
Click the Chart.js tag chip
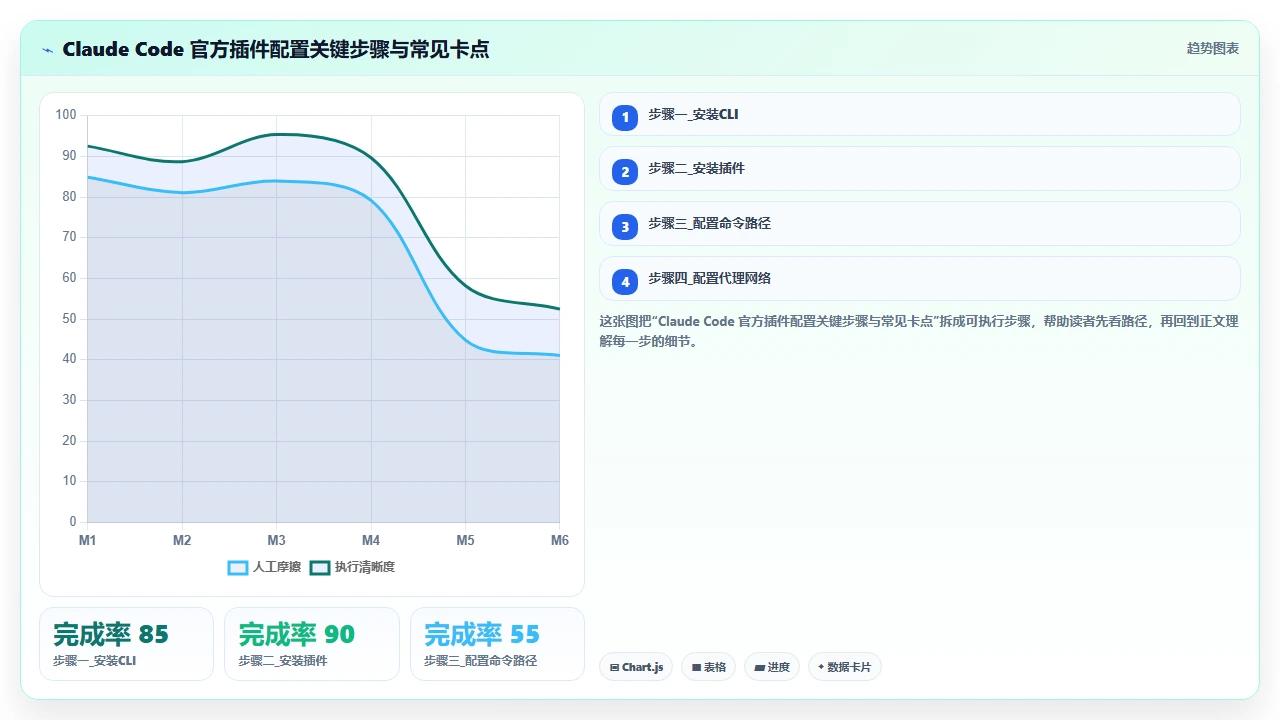pyautogui.click(x=636, y=667)
